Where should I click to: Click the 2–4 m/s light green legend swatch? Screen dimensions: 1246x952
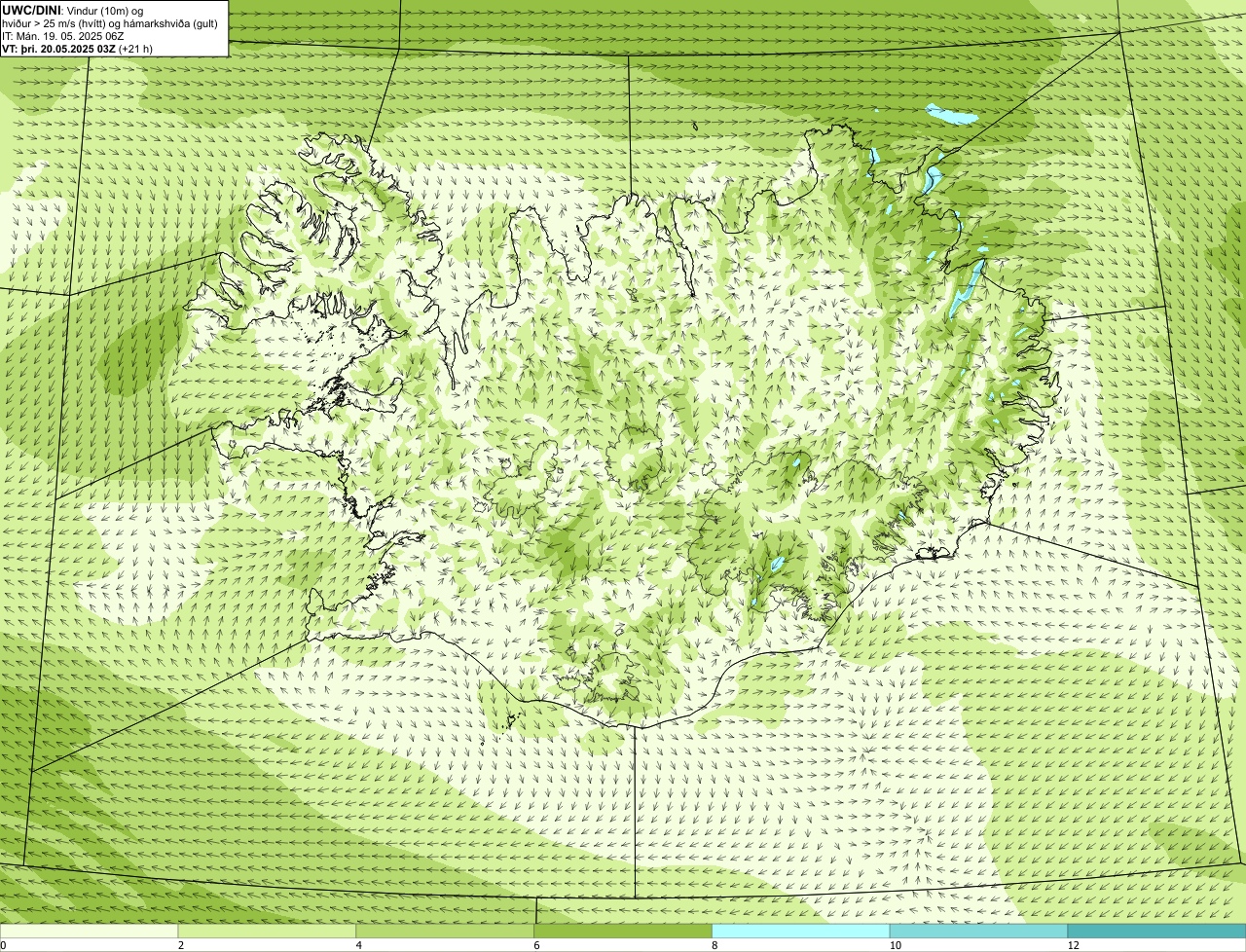coord(267,932)
